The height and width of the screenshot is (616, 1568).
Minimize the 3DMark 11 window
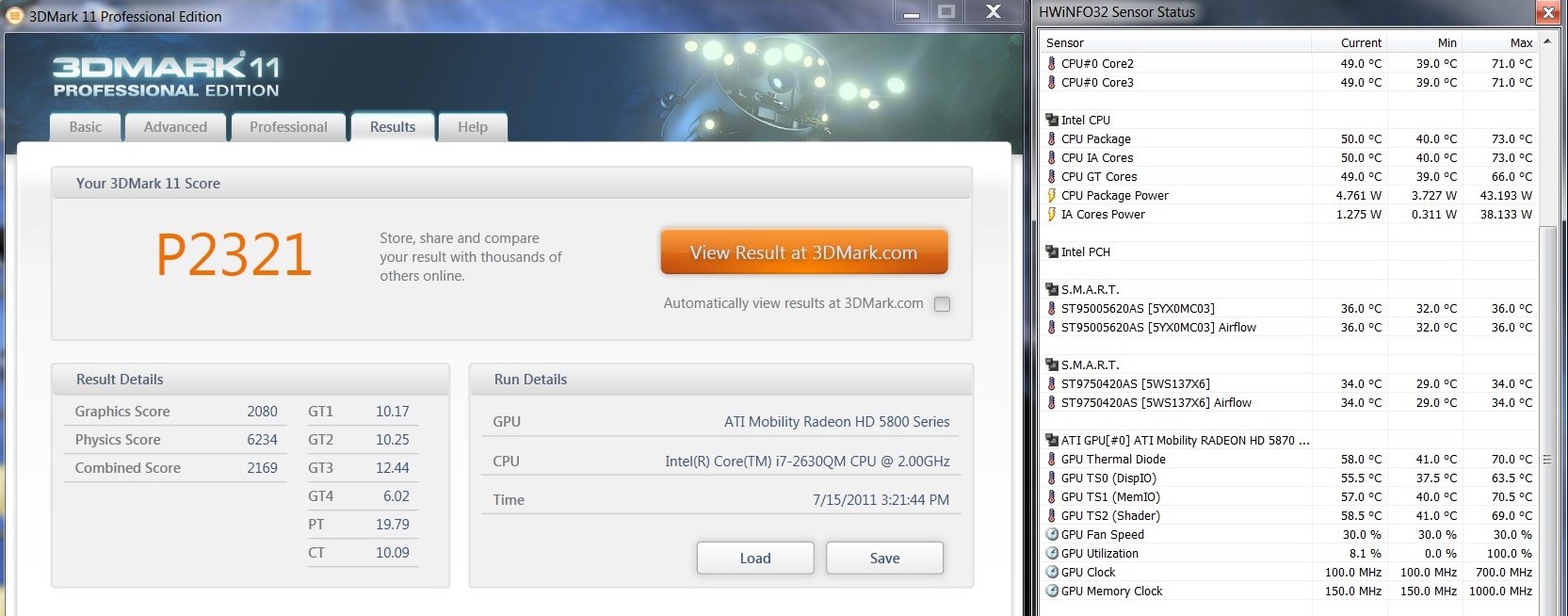(x=911, y=11)
